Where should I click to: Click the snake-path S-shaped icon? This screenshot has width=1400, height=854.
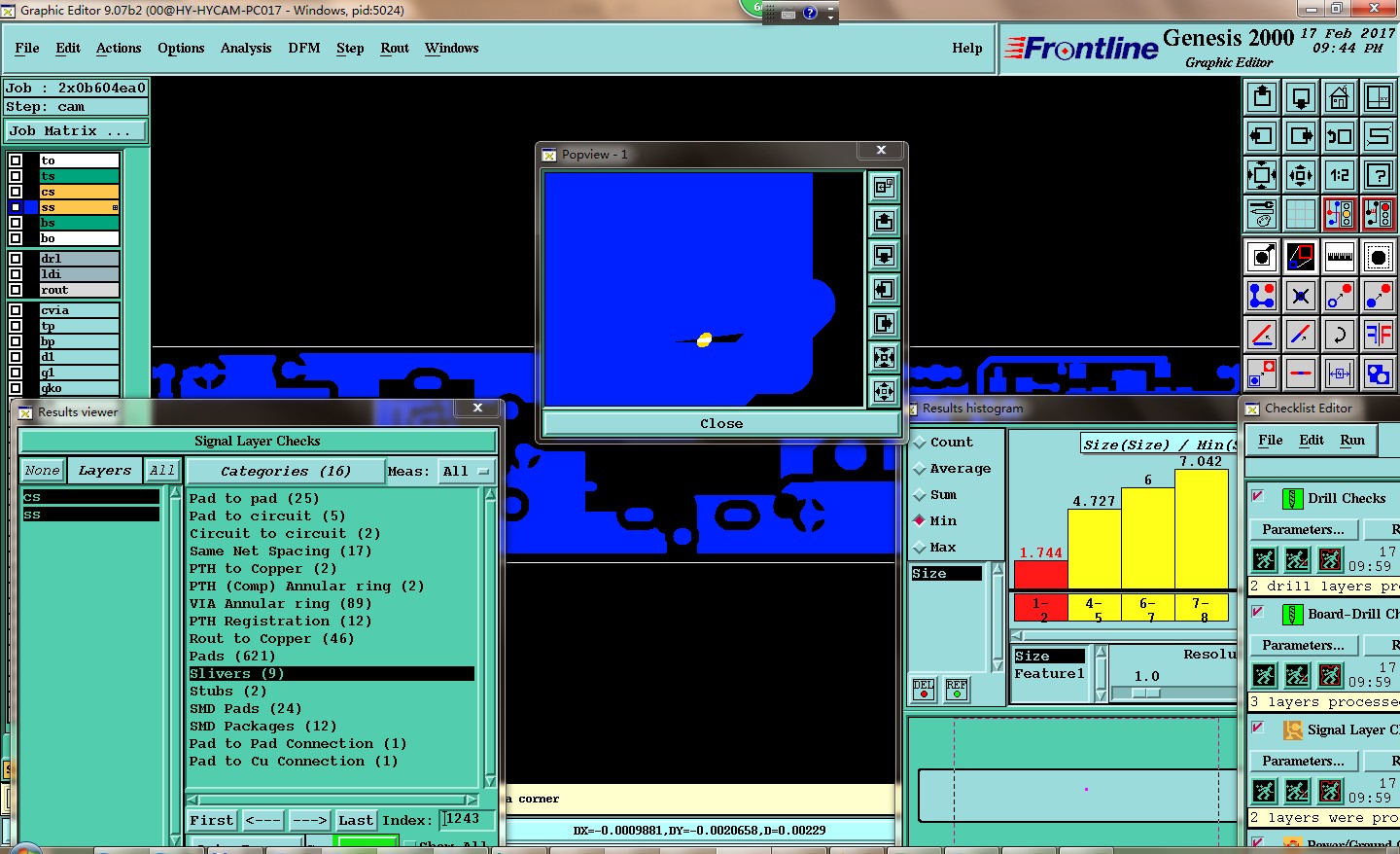point(1379,136)
